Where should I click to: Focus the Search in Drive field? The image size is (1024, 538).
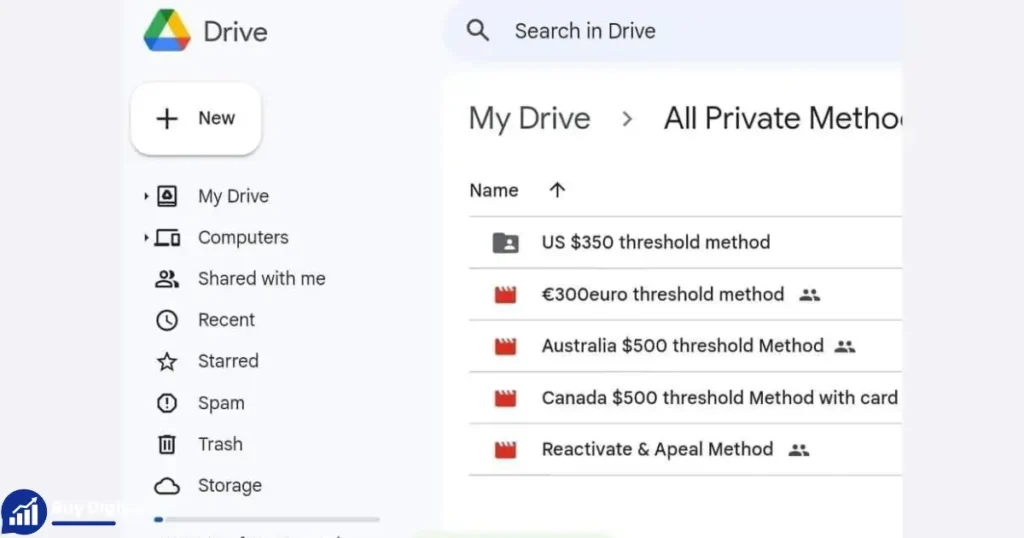click(673, 31)
